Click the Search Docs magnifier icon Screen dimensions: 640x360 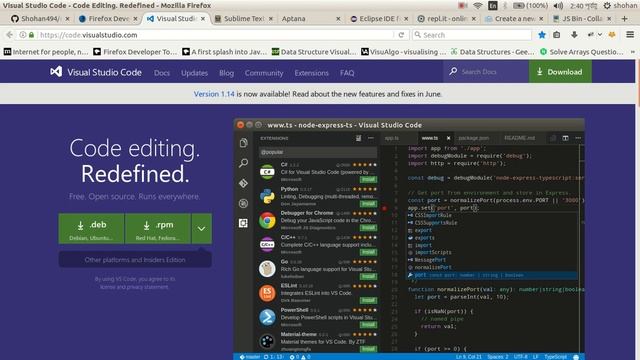tap(453, 71)
